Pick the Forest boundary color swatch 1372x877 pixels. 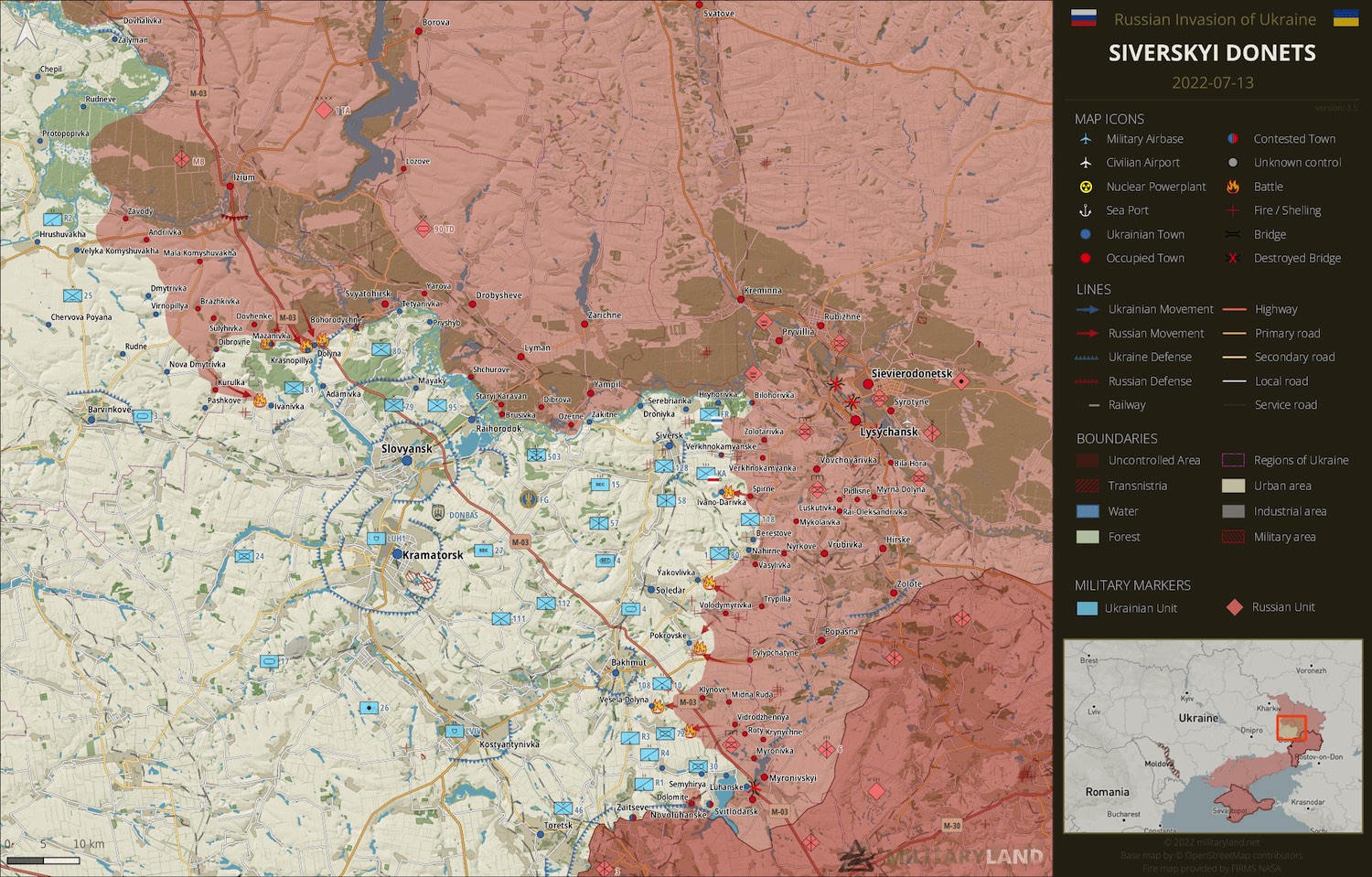(x=1087, y=537)
